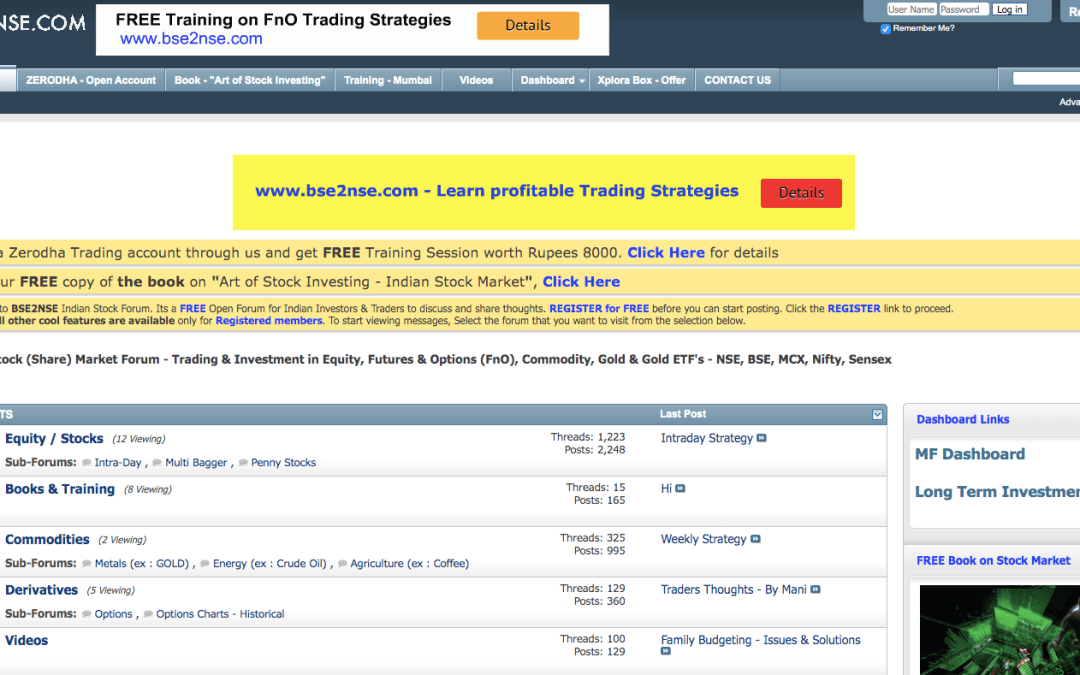The width and height of the screenshot is (1080, 675).
Task: Click green stock market book thumbnail
Action: [999, 630]
